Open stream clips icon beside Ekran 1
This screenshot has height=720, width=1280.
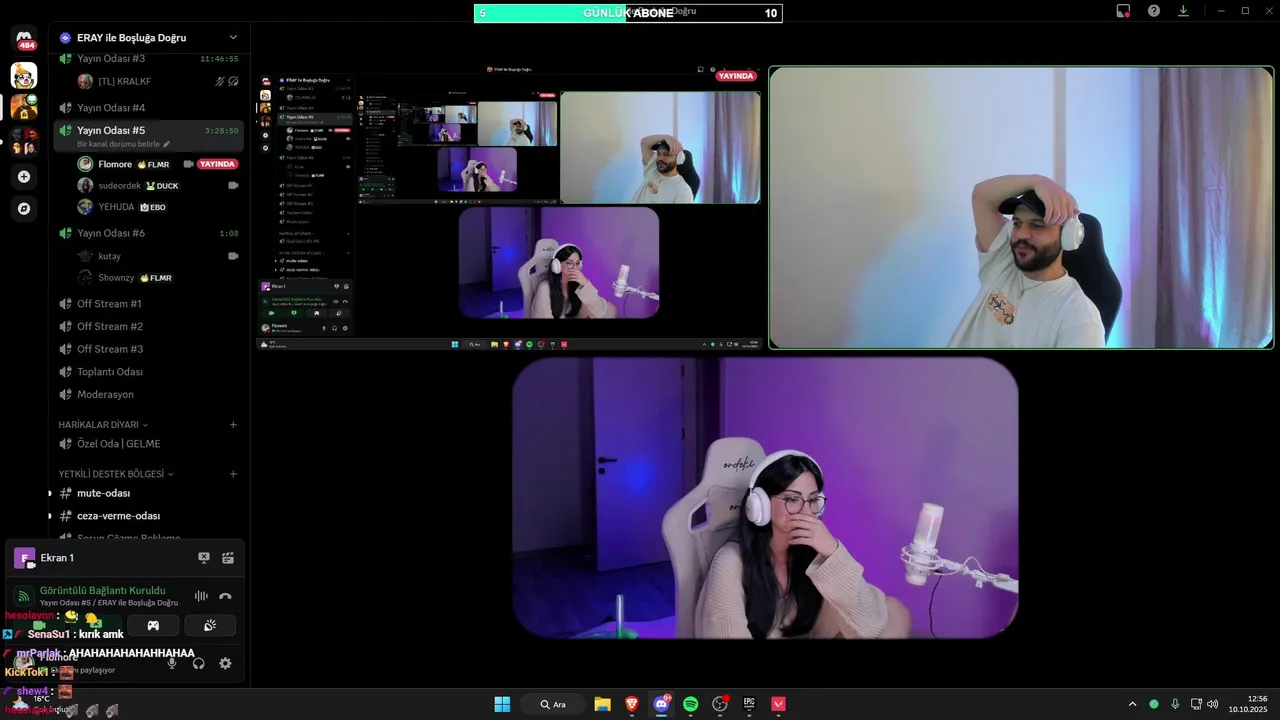(228, 558)
